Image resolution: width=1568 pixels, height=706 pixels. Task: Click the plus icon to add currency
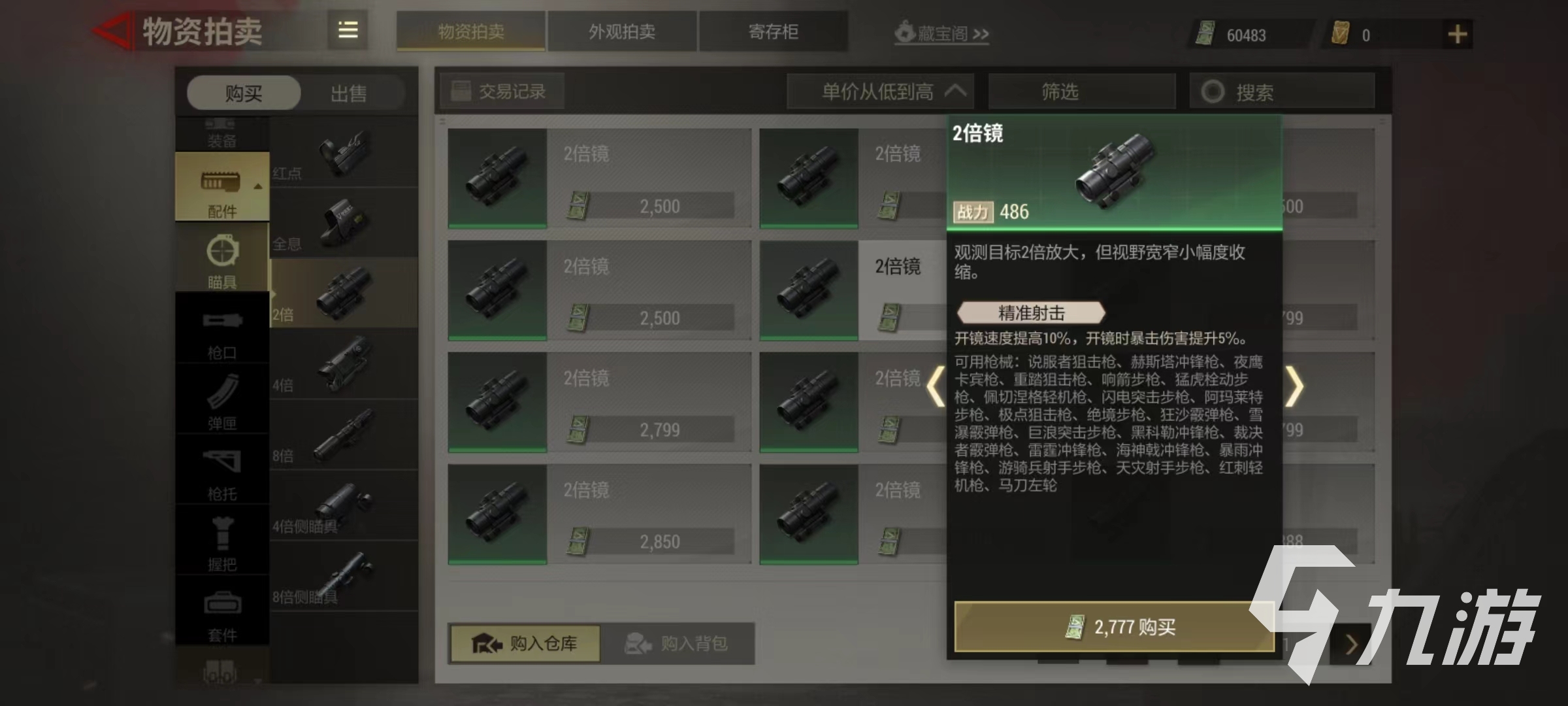click(1457, 34)
